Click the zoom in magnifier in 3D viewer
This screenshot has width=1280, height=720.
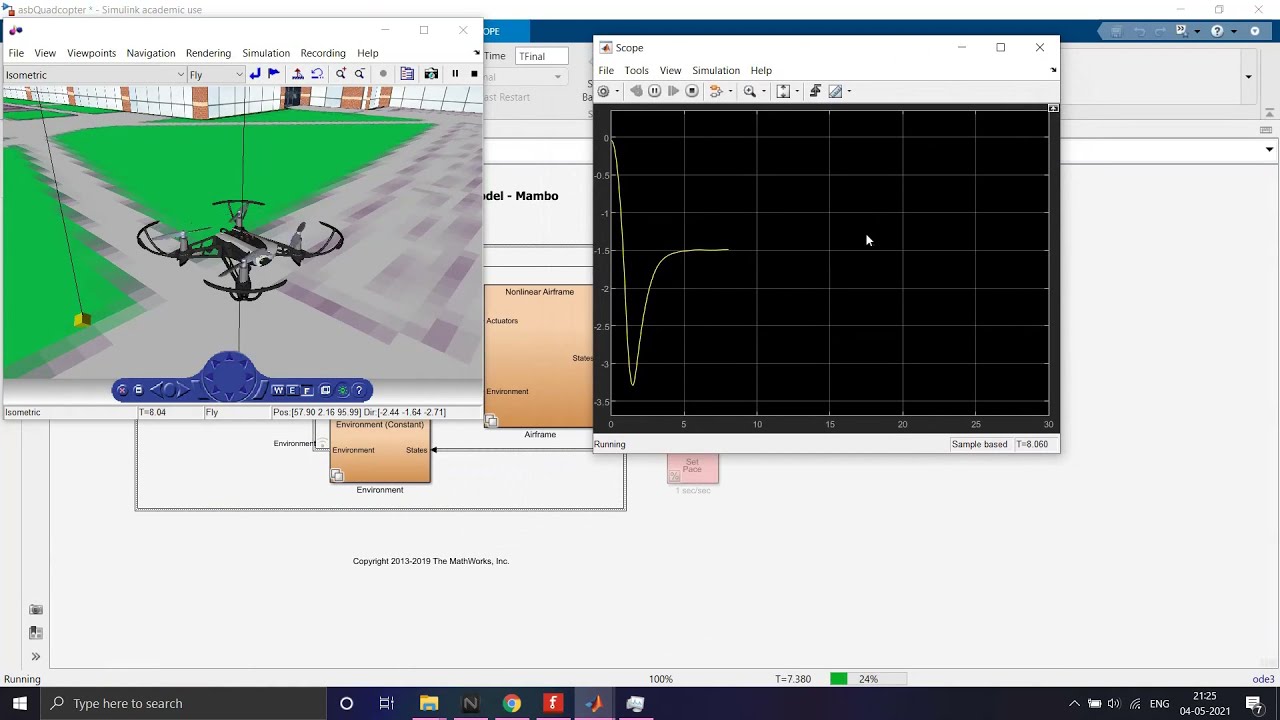(341, 74)
